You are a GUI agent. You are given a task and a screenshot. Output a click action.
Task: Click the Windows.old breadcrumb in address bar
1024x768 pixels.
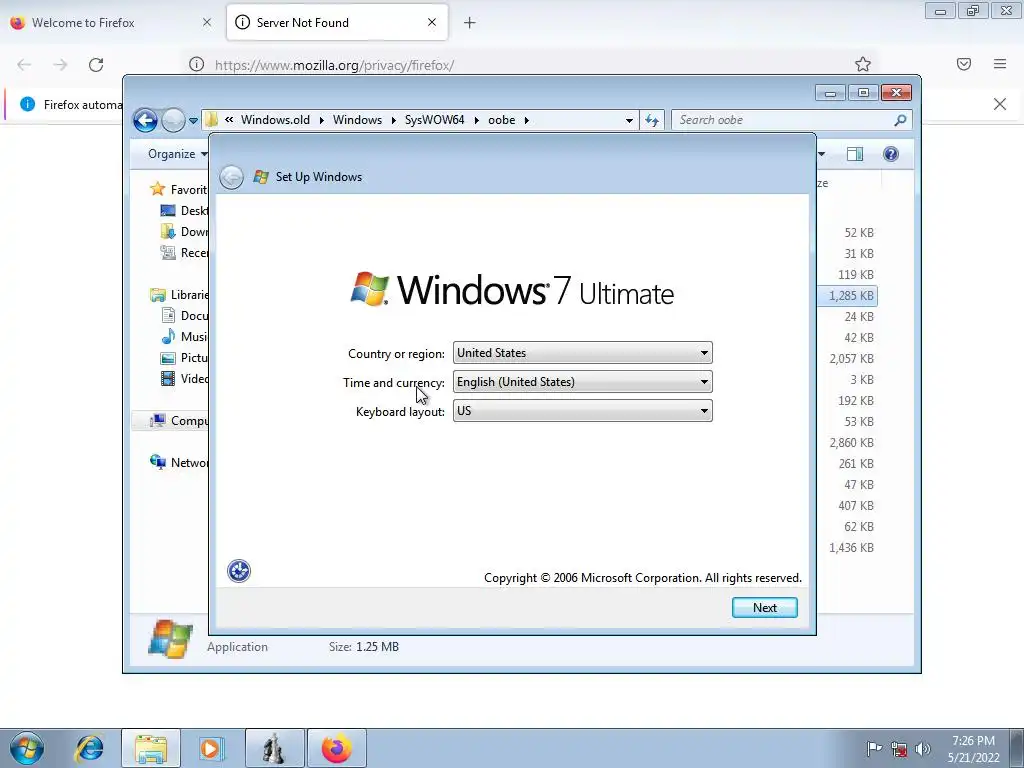coord(275,120)
